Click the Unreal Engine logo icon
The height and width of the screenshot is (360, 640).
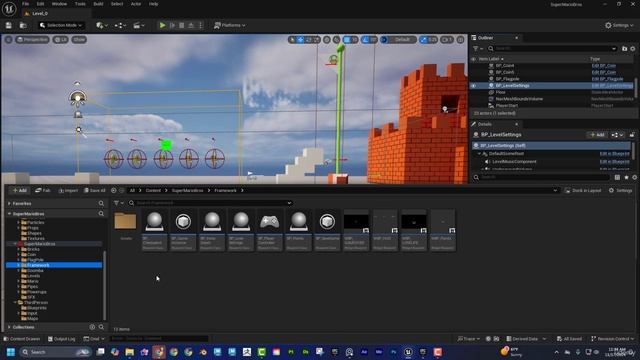coord(9,9)
